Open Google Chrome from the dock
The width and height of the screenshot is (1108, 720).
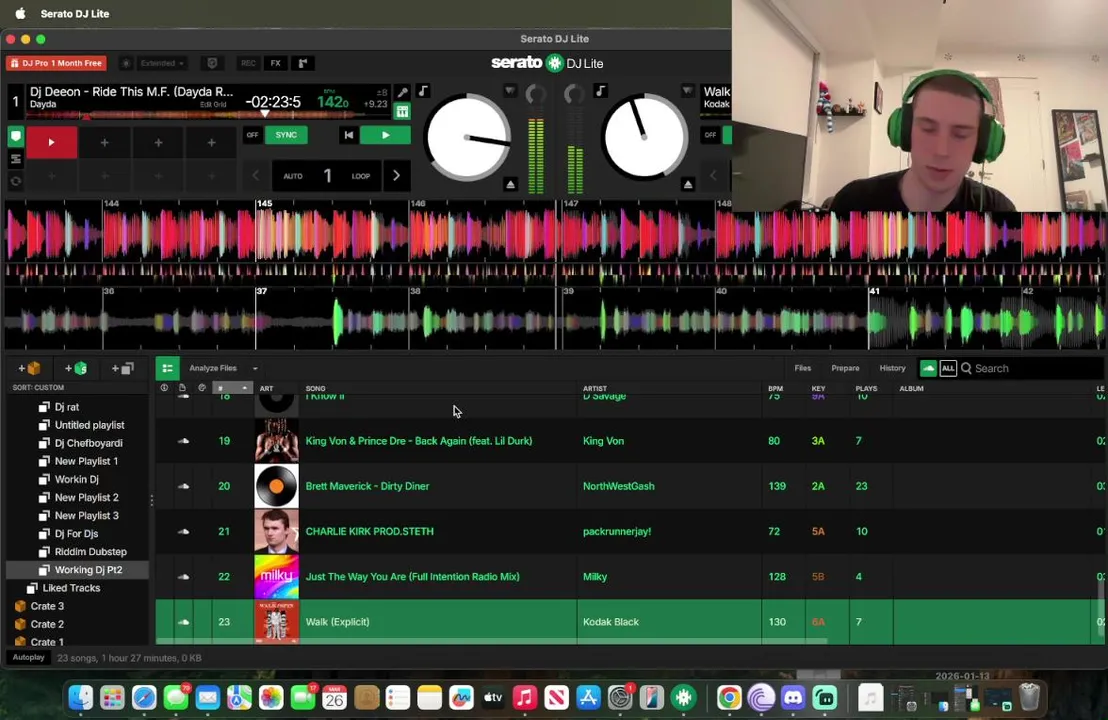(729, 698)
